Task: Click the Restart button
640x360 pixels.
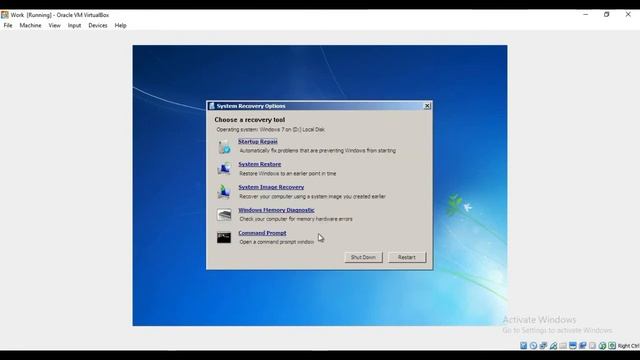Action: click(407, 257)
